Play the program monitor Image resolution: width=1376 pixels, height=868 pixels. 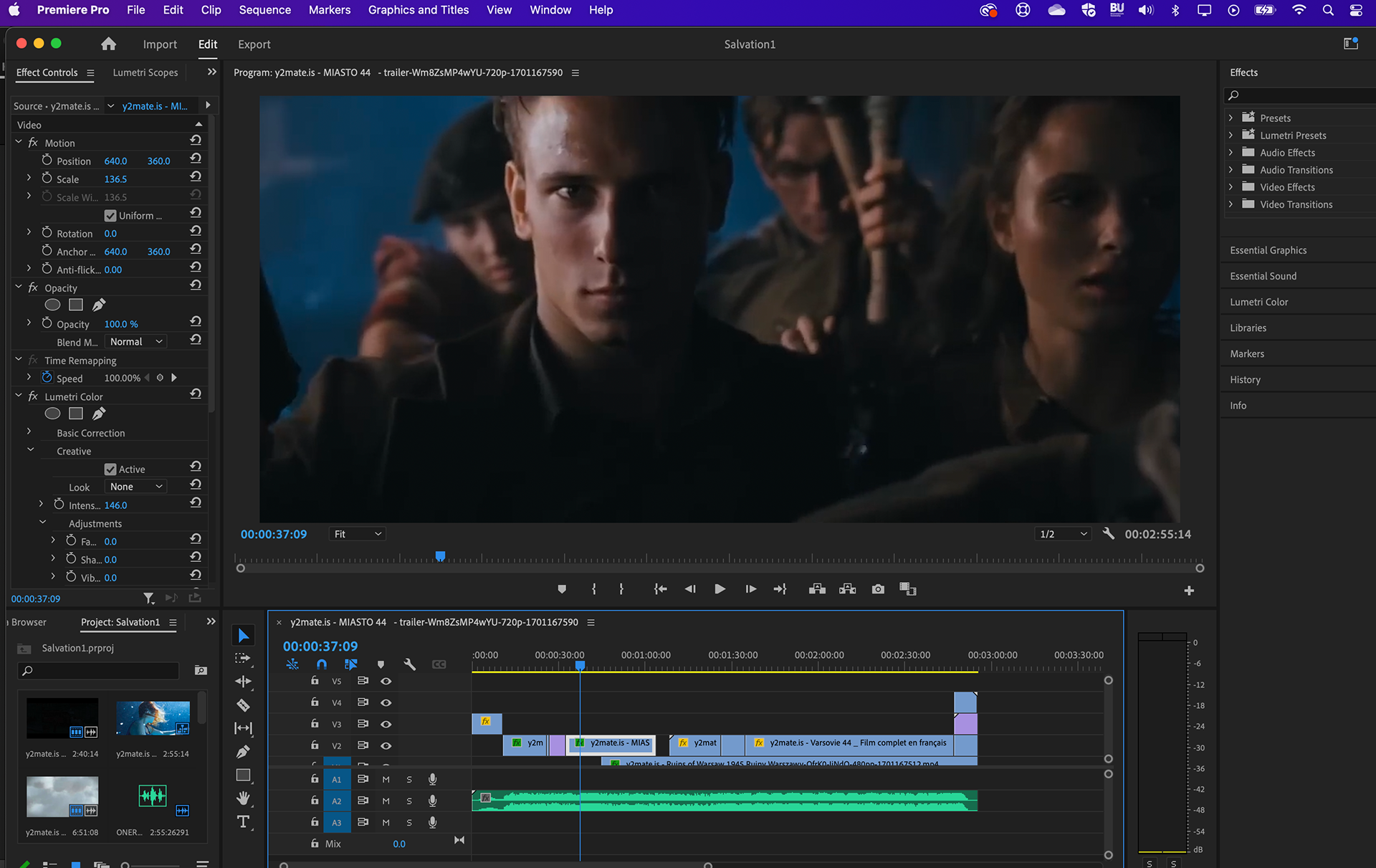tap(720, 589)
